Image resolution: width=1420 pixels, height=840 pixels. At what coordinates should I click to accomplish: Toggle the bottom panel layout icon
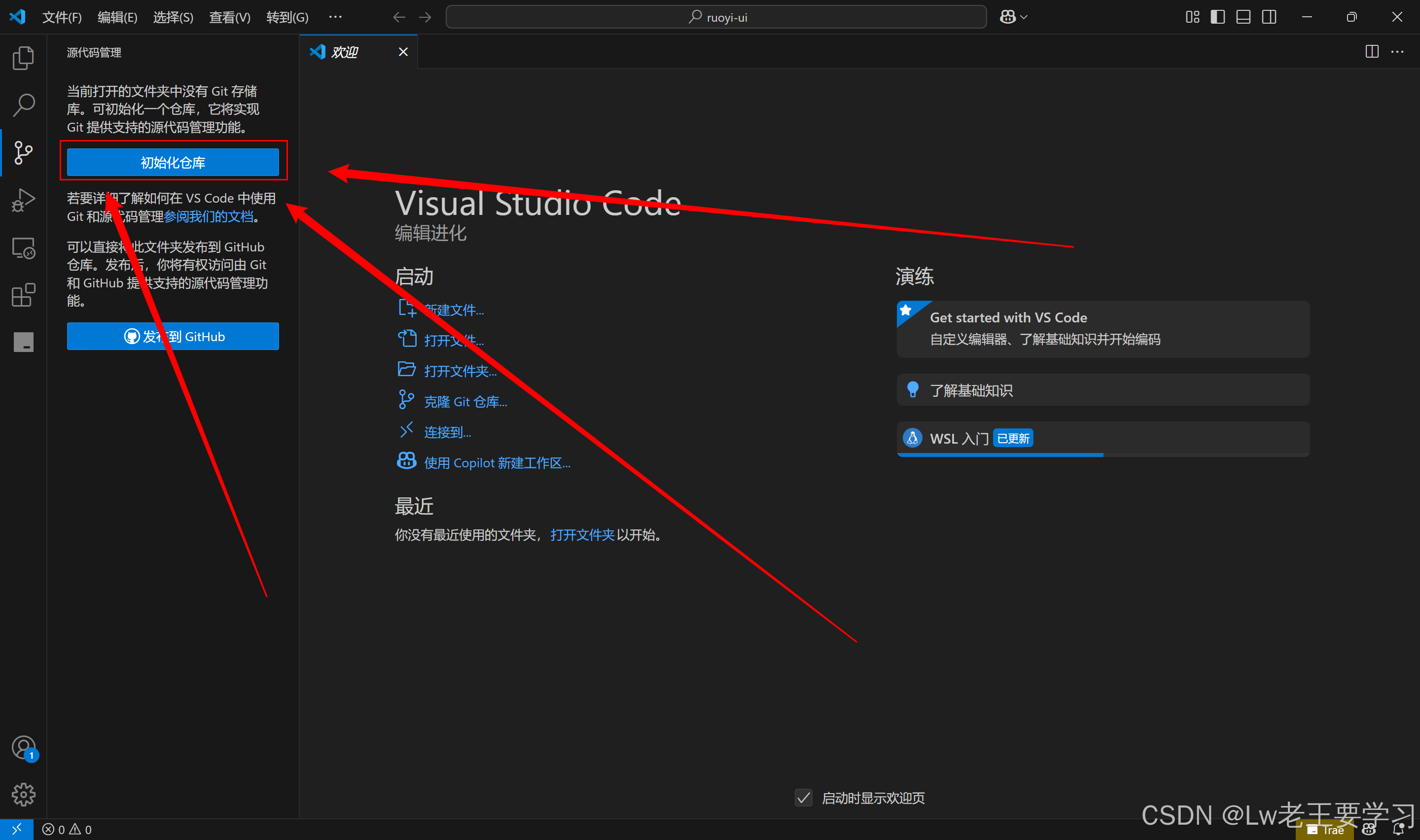(1243, 17)
